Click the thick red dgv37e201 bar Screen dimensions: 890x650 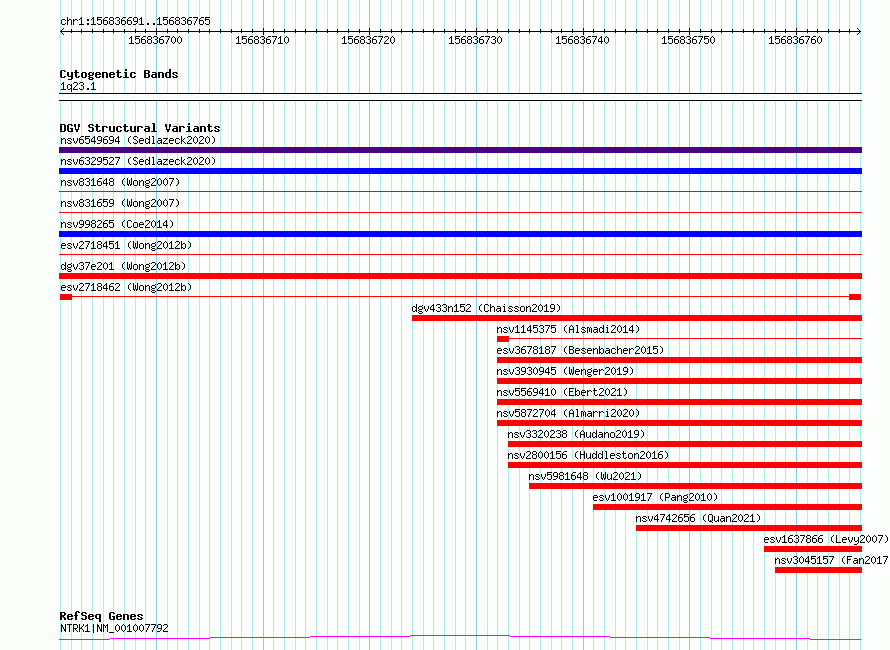click(x=460, y=276)
